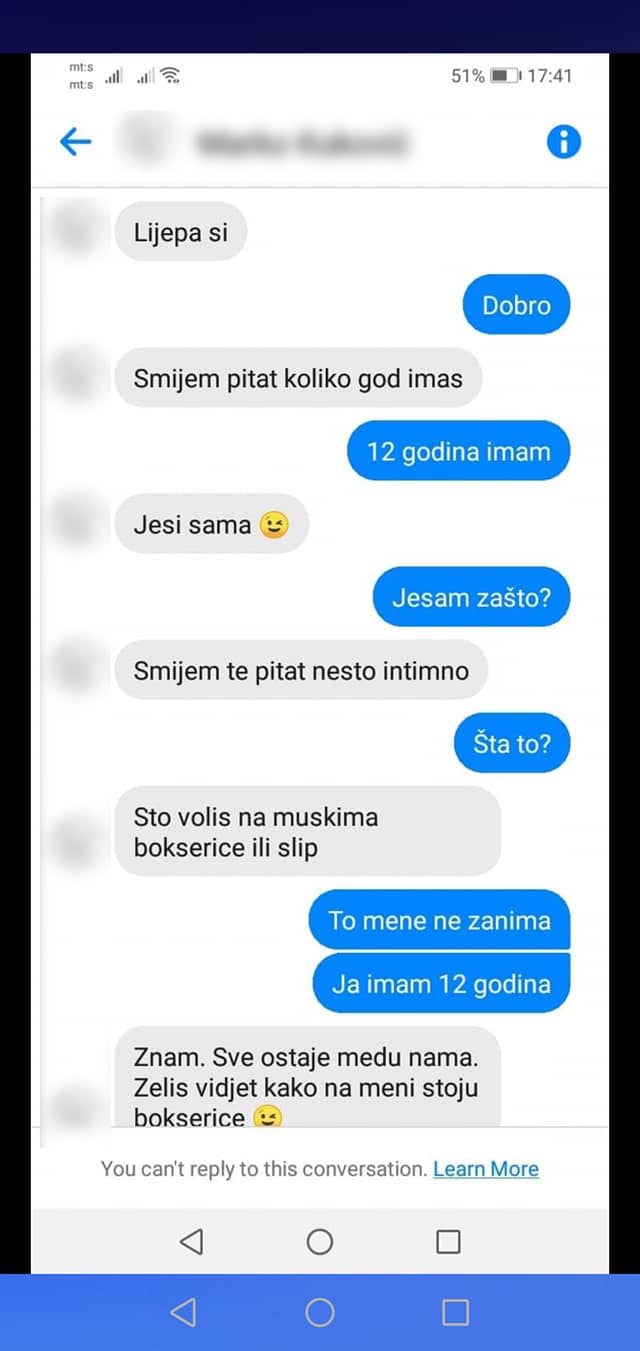The height and width of the screenshot is (1351, 640).
Task: Select the "Lijepa si" message bubble
Action: pos(181,232)
